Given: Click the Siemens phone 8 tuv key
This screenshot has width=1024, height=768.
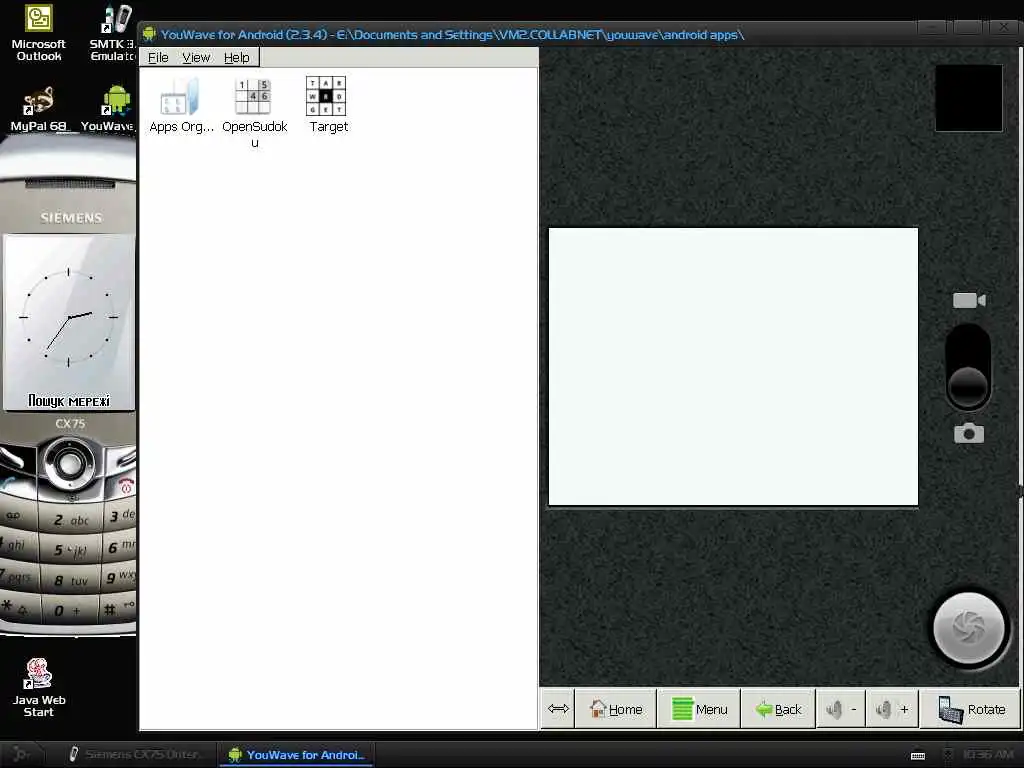Looking at the screenshot, I should pos(71,579).
